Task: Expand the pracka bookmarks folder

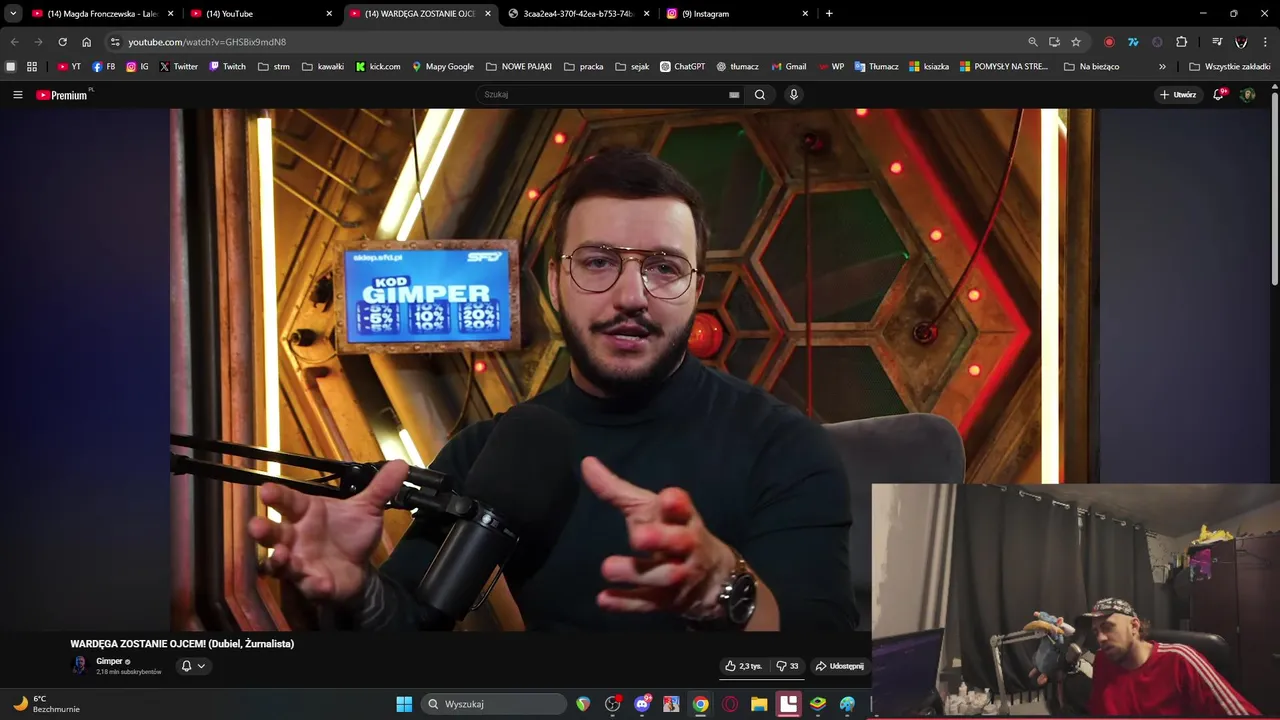Action: pos(584,67)
